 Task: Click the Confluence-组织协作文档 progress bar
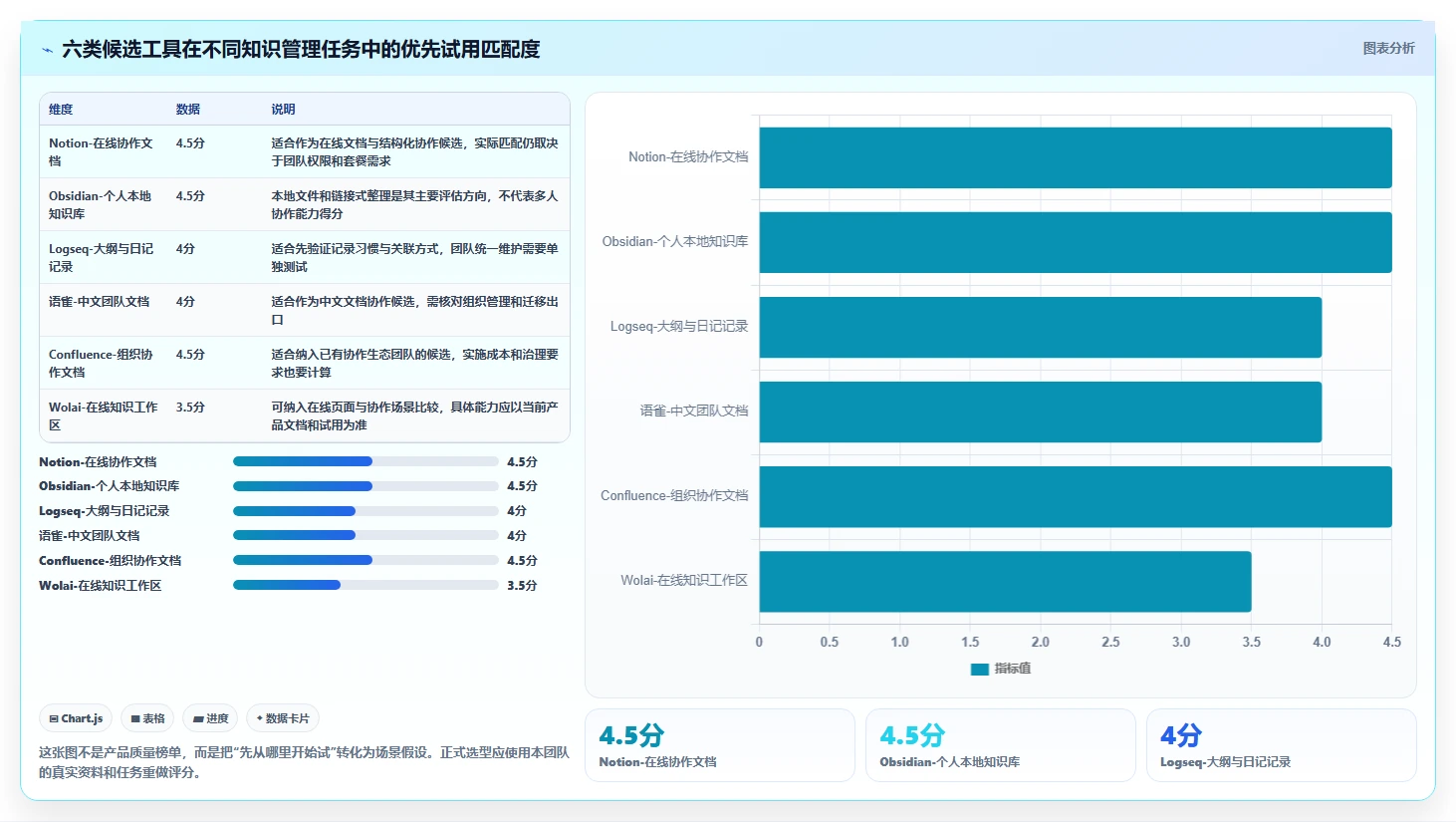365,560
